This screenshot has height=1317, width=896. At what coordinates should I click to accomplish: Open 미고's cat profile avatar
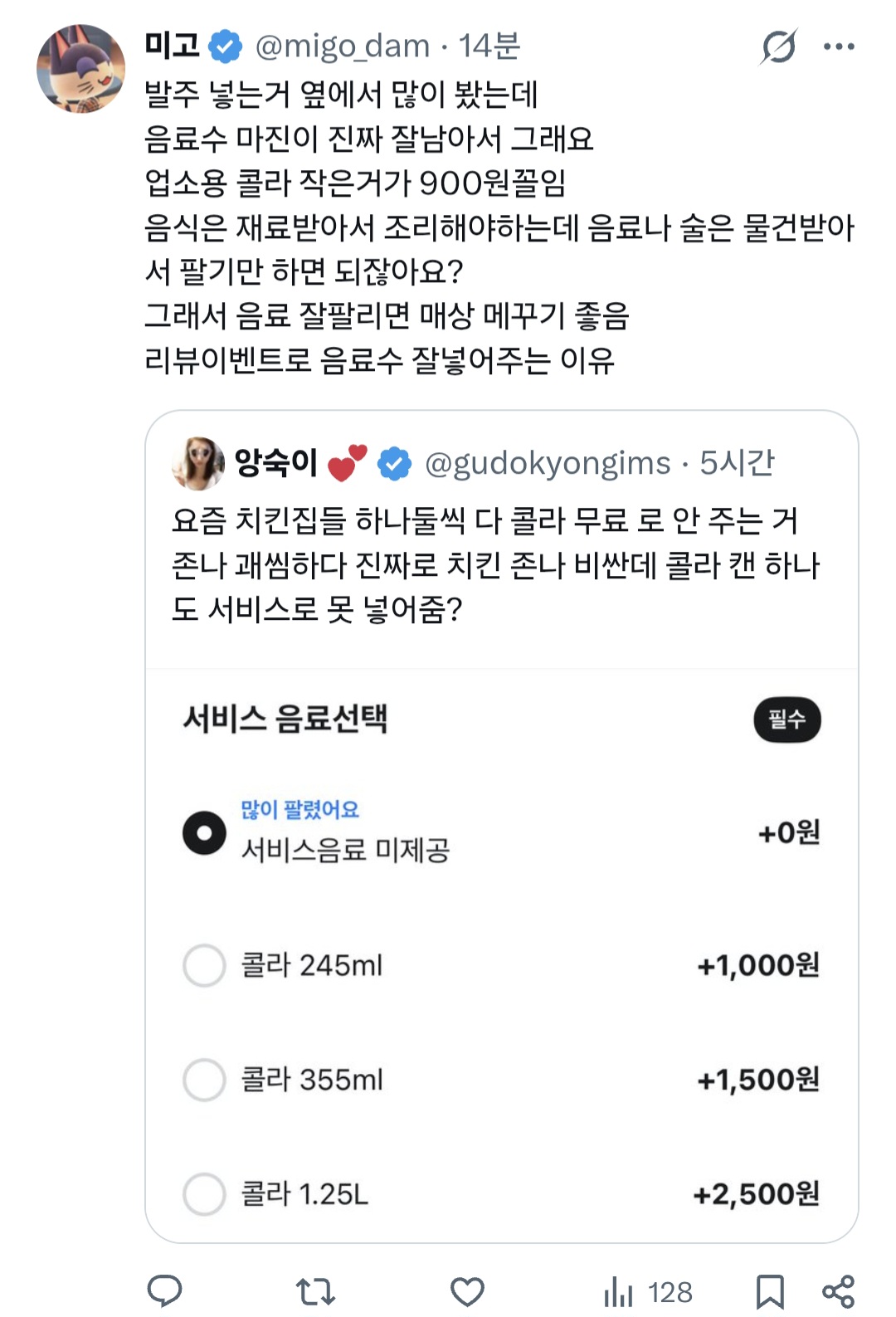[81, 69]
